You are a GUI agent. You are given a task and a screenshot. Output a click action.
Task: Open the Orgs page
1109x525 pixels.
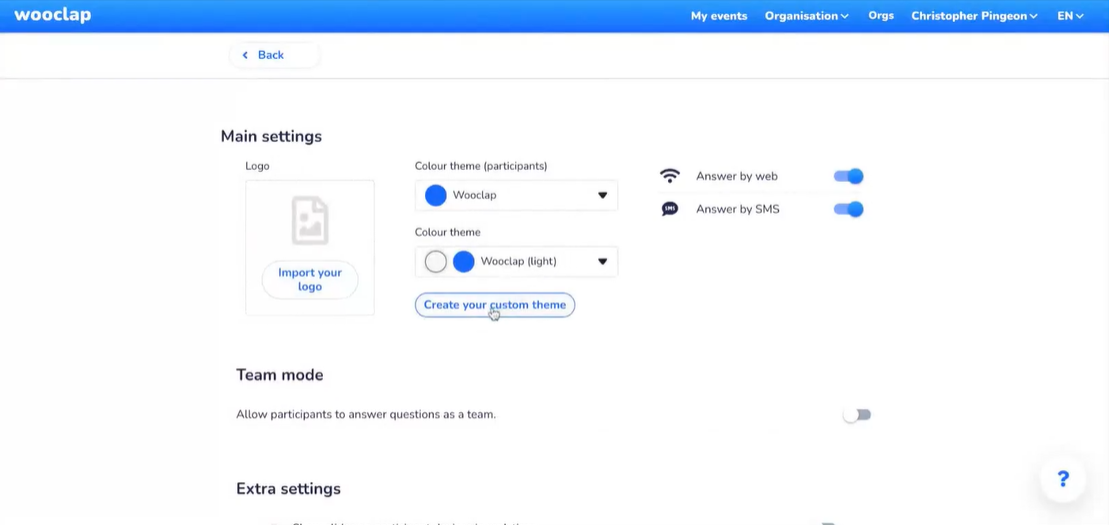click(881, 16)
